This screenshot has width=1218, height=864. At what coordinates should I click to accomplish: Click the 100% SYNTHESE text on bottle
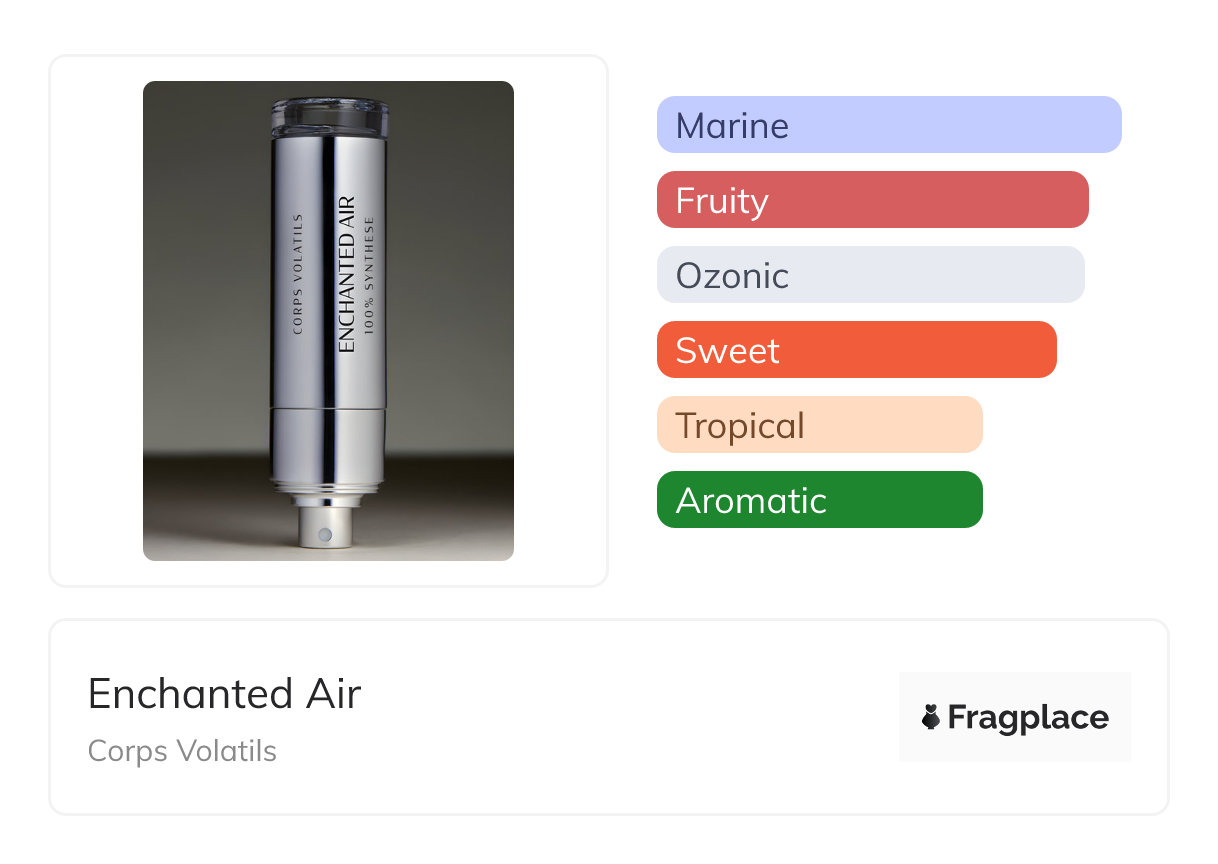pos(369,274)
